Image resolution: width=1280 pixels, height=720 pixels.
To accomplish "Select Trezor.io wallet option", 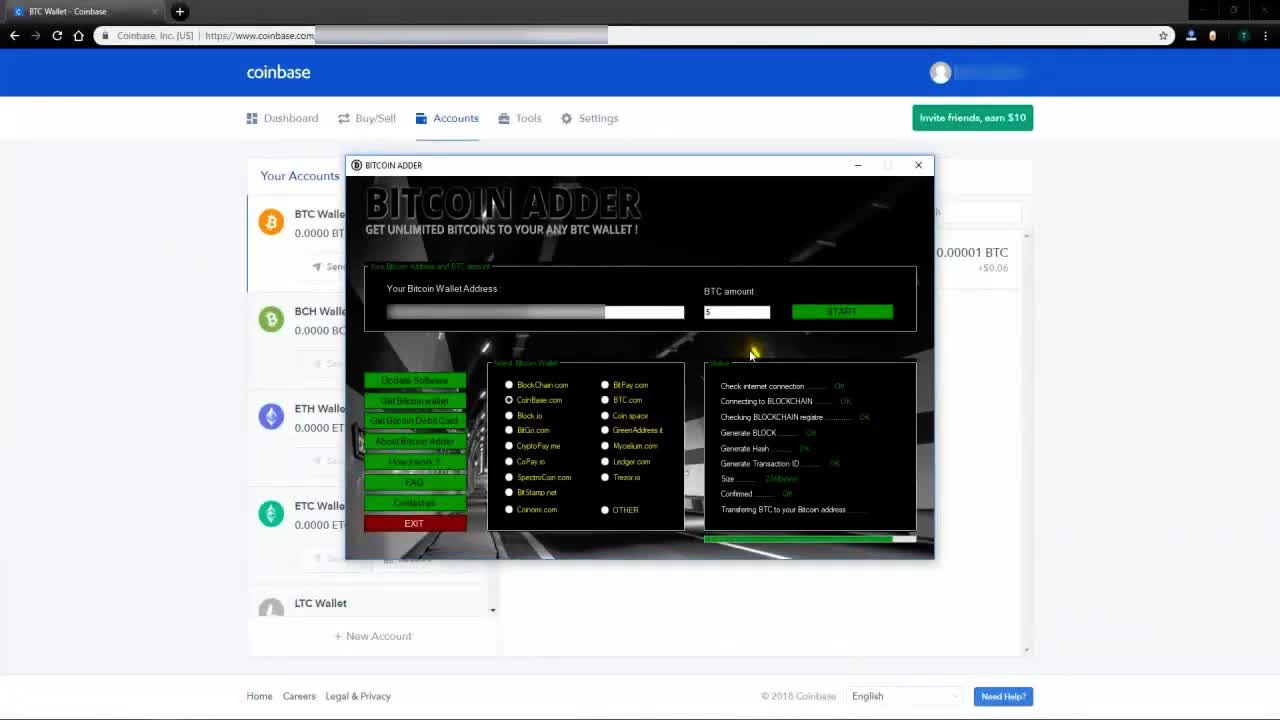I will [605, 478].
